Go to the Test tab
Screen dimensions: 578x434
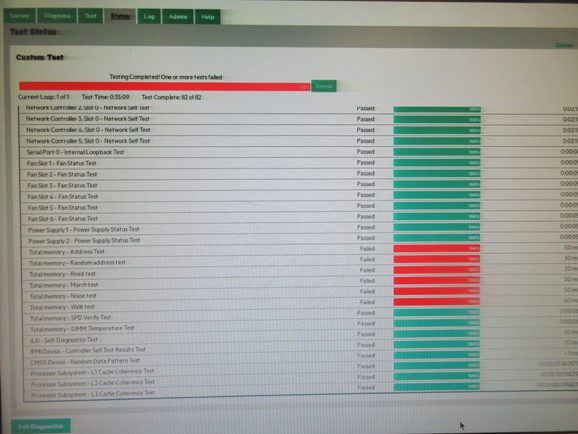(x=90, y=16)
